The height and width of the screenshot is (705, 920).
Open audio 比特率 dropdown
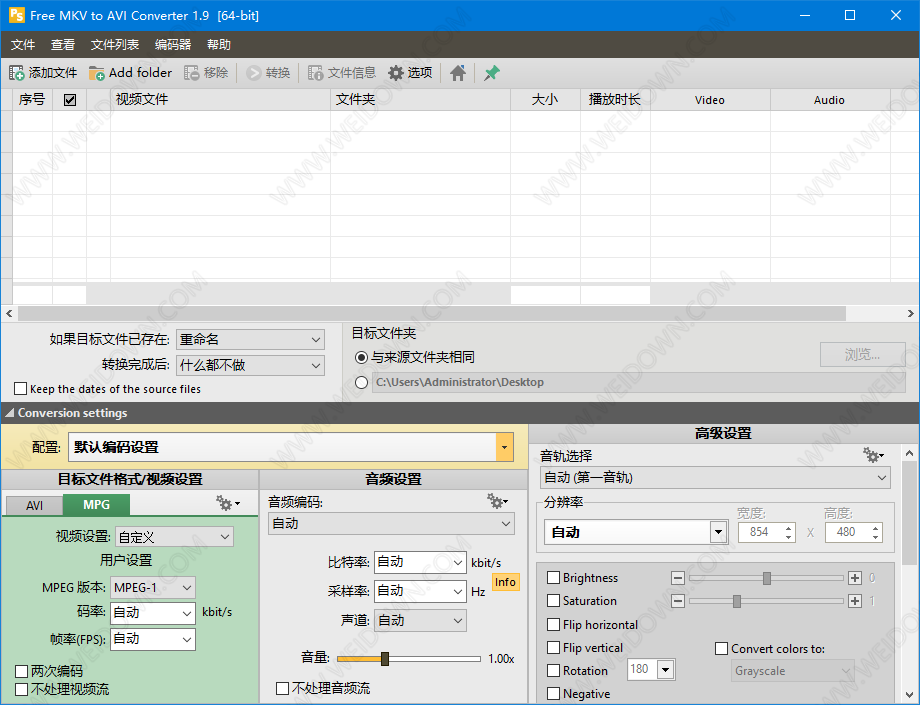coord(420,562)
